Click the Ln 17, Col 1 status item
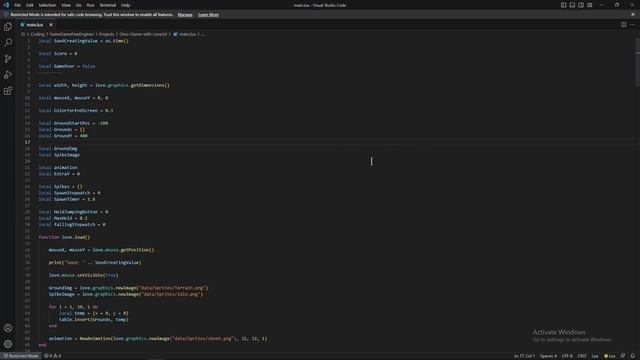The image size is (640, 360). coord(524,356)
